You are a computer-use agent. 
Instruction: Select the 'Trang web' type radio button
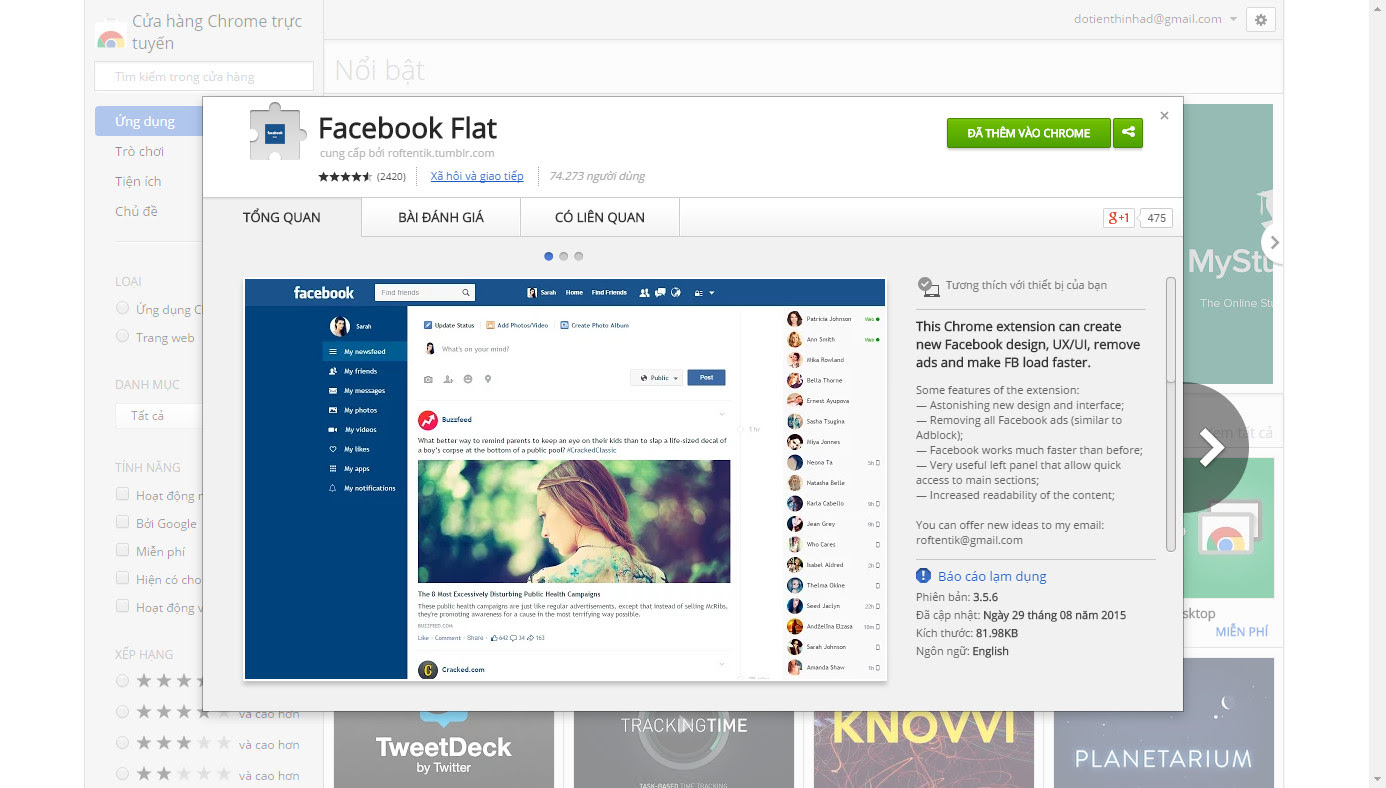click(122, 336)
